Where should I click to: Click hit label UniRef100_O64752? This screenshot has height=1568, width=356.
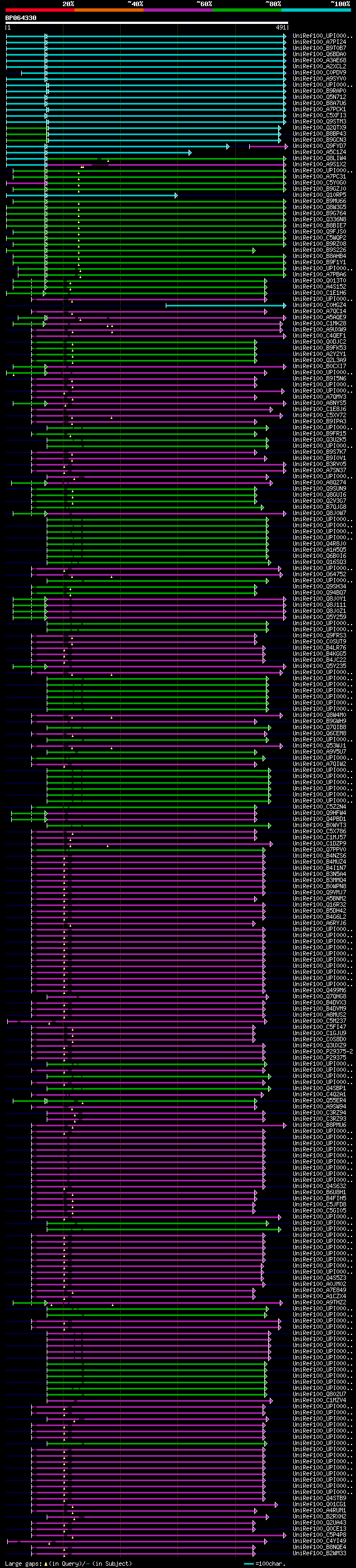pyautogui.click(x=319, y=574)
